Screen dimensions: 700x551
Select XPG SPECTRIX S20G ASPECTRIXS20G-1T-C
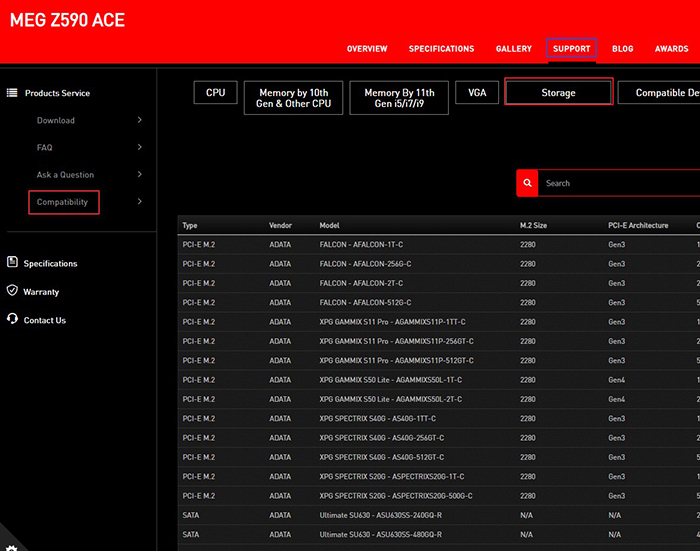pos(392,476)
